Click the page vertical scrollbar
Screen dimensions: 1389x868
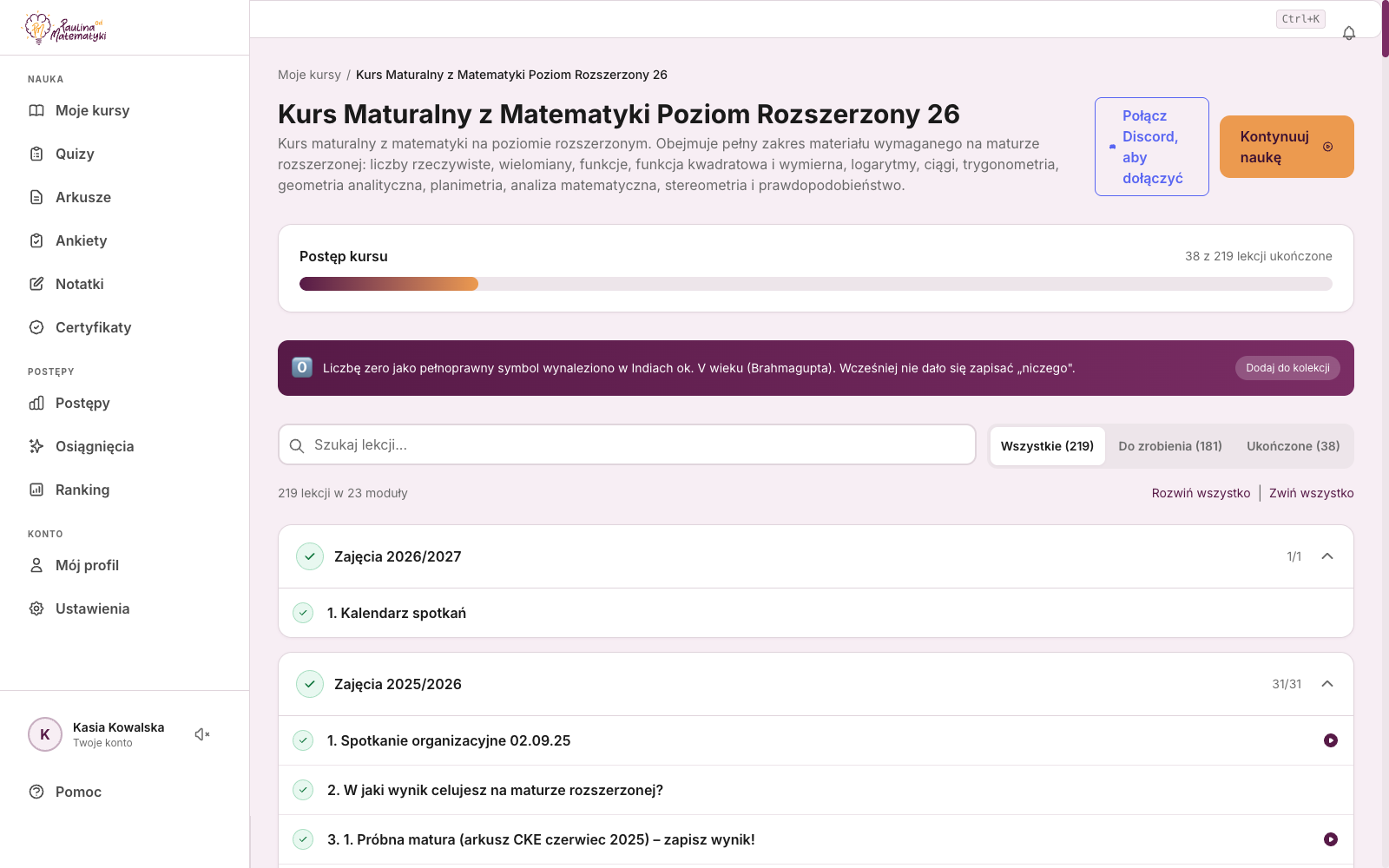pyautogui.click(x=1386, y=29)
